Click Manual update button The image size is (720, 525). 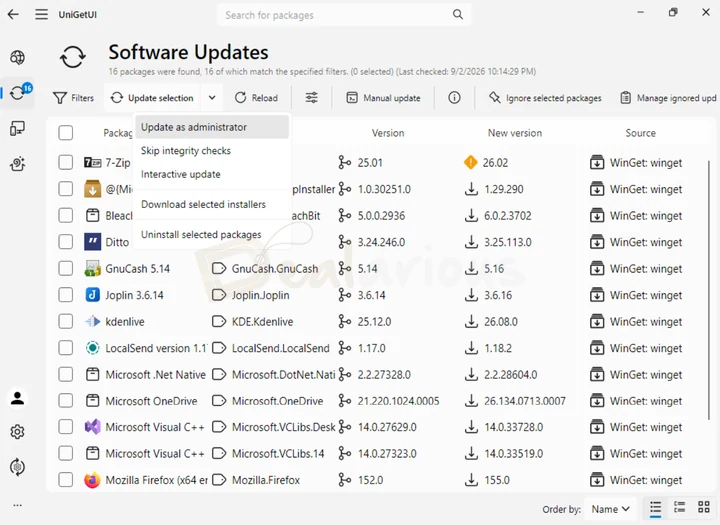coord(383,98)
